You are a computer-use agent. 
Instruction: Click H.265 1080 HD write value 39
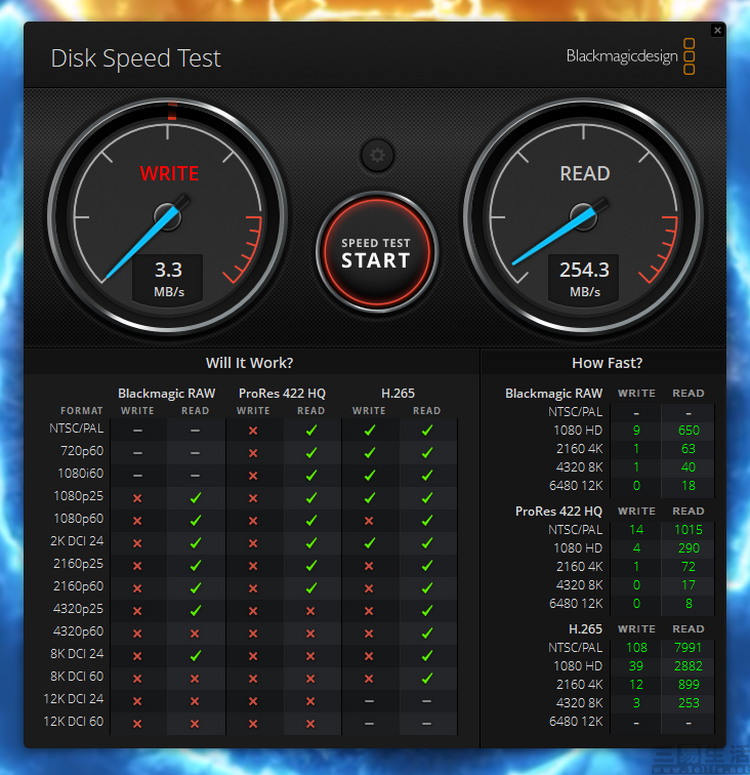[636, 666]
